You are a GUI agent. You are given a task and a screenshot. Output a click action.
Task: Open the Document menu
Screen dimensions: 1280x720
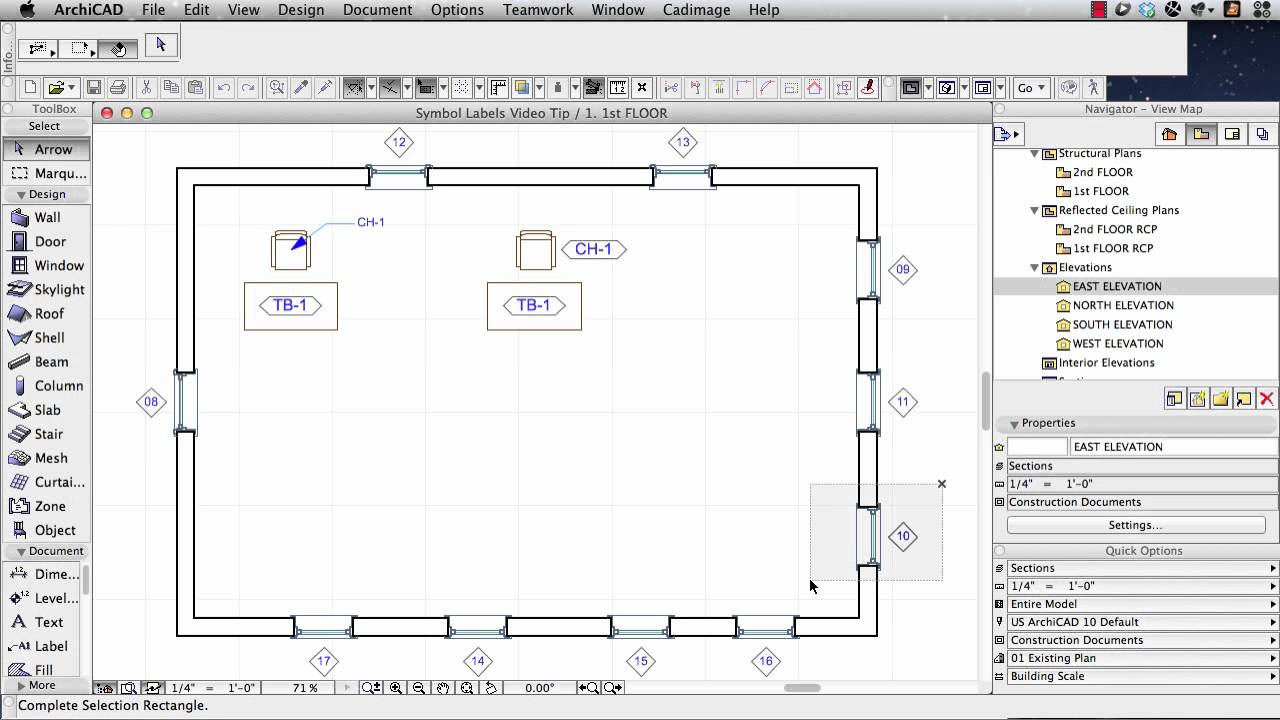tap(377, 10)
